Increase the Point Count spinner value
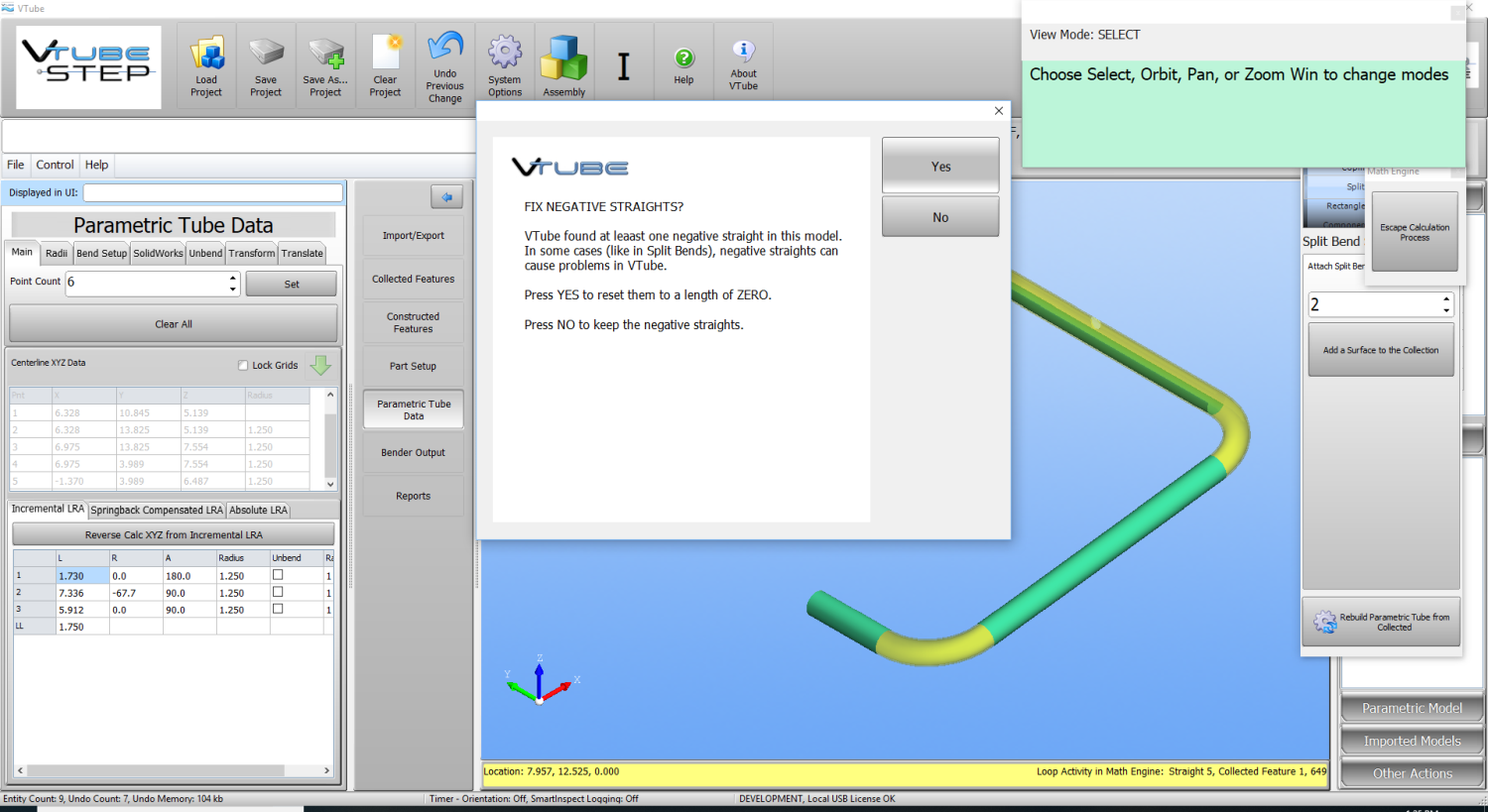 click(x=233, y=278)
